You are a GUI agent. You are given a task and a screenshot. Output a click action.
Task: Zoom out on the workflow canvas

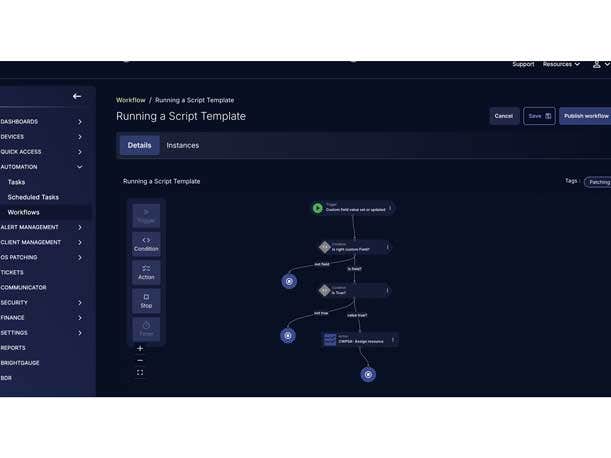pos(140,360)
